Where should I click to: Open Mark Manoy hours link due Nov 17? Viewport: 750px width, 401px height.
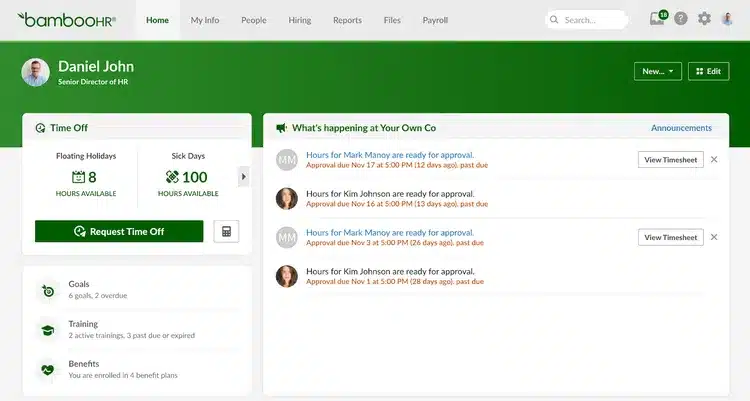pyautogui.click(x=390, y=155)
